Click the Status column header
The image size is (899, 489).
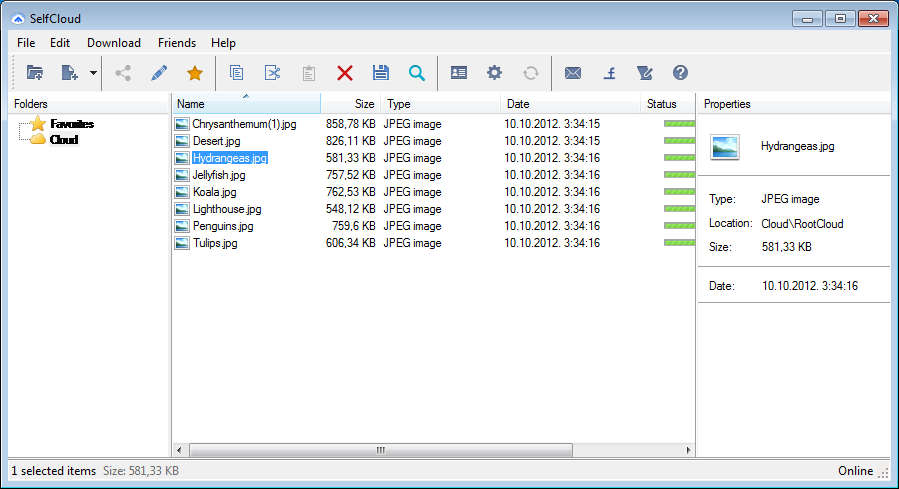tap(667, 104)
